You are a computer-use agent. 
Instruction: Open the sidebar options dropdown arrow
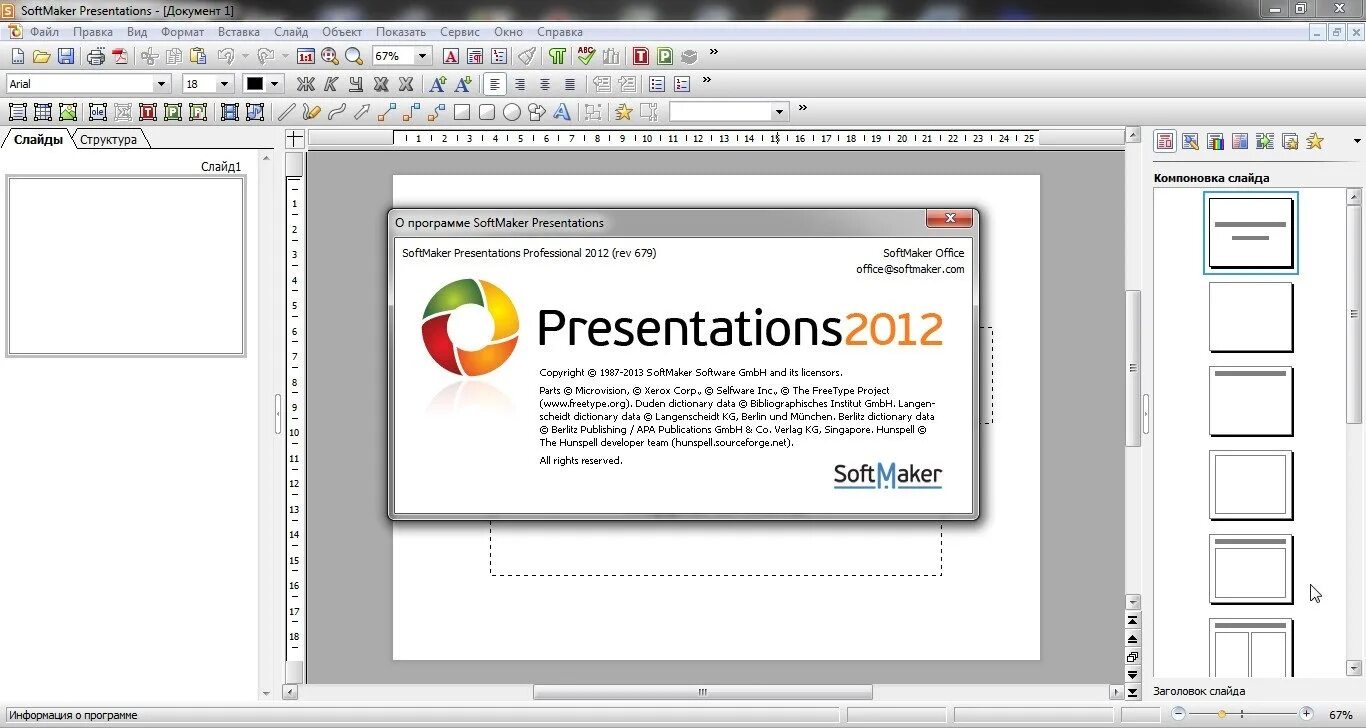click(1357, 141)
